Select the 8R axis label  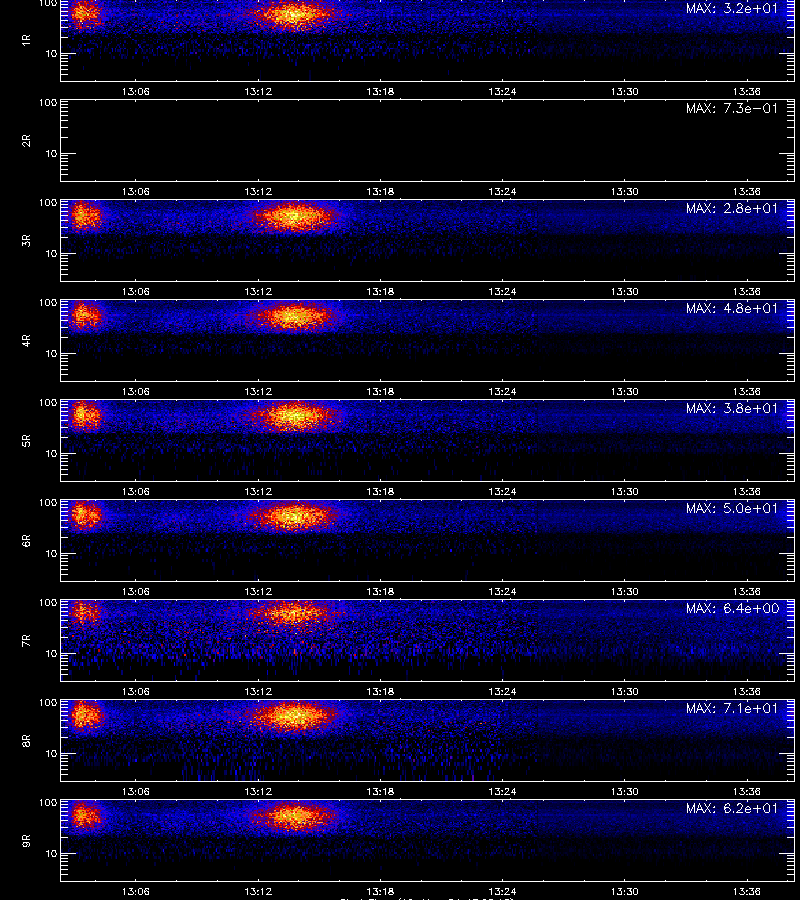click(x=26, y=740)
